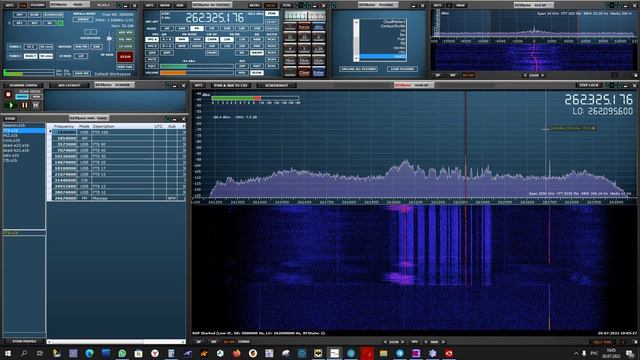
Task: Increase RBW with right arrow in Main SP
Action: (443, 342)
